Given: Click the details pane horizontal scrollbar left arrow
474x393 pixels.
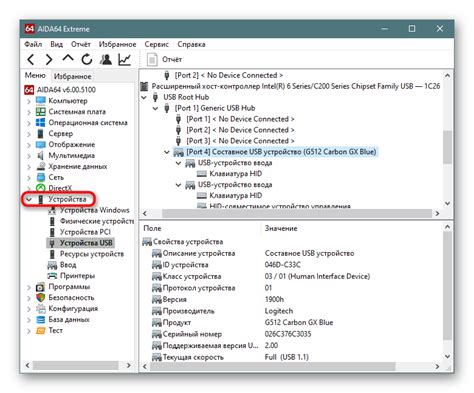Looking at the screenshot, I should point(145,366).
